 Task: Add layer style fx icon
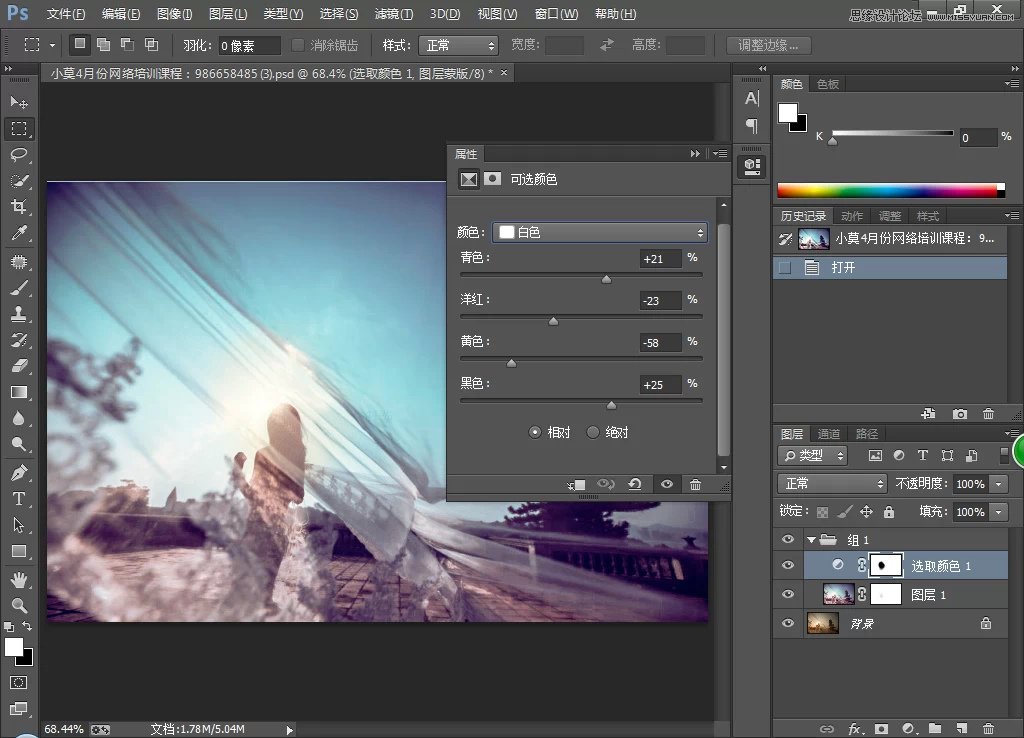click(855, 728)
